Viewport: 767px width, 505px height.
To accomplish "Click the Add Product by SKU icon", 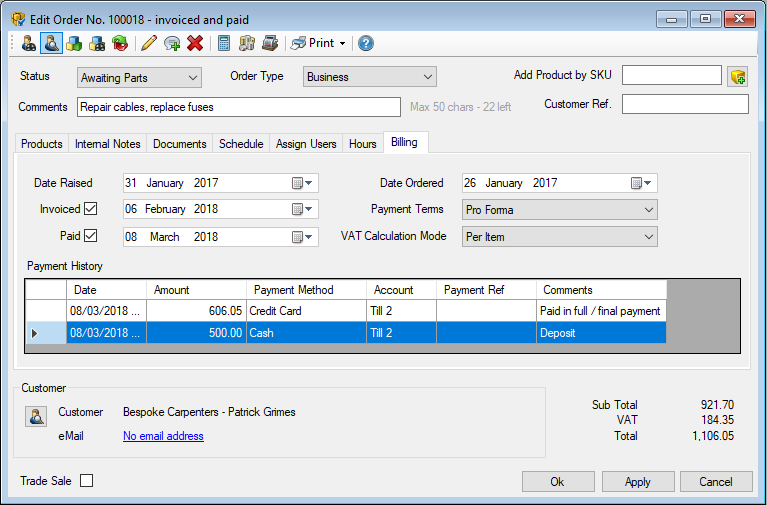I will coord(738,77).
